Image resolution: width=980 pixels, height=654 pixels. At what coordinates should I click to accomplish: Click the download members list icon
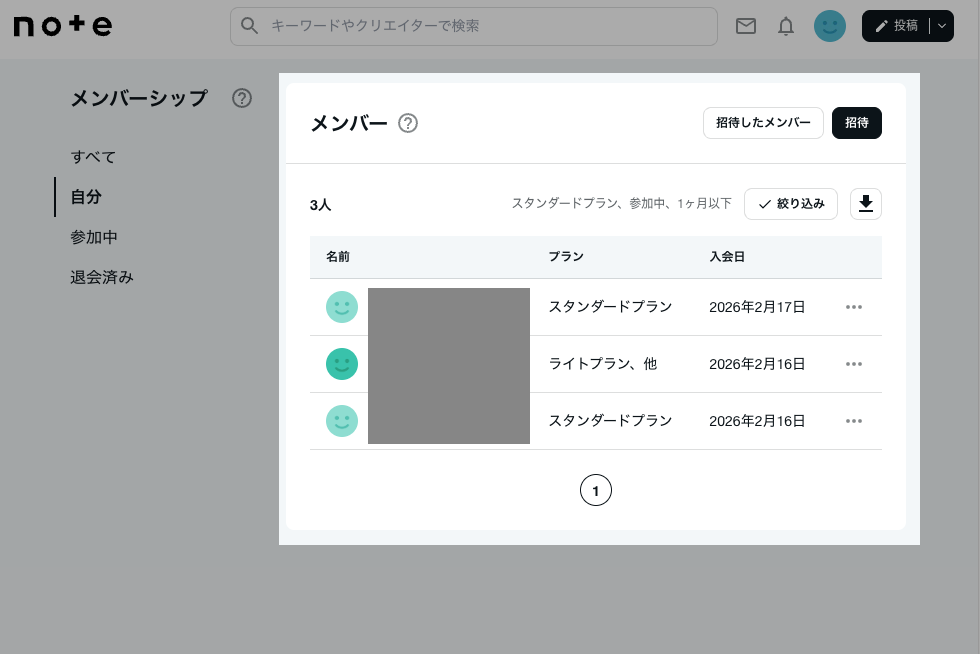[865, 204]
